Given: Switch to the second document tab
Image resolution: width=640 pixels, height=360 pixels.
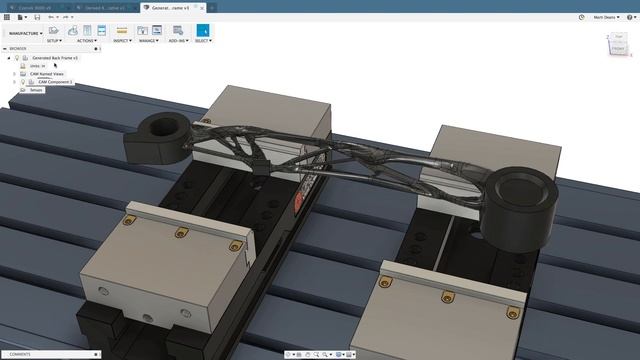Looking at the screenshot, I should [x=105, y=8].
